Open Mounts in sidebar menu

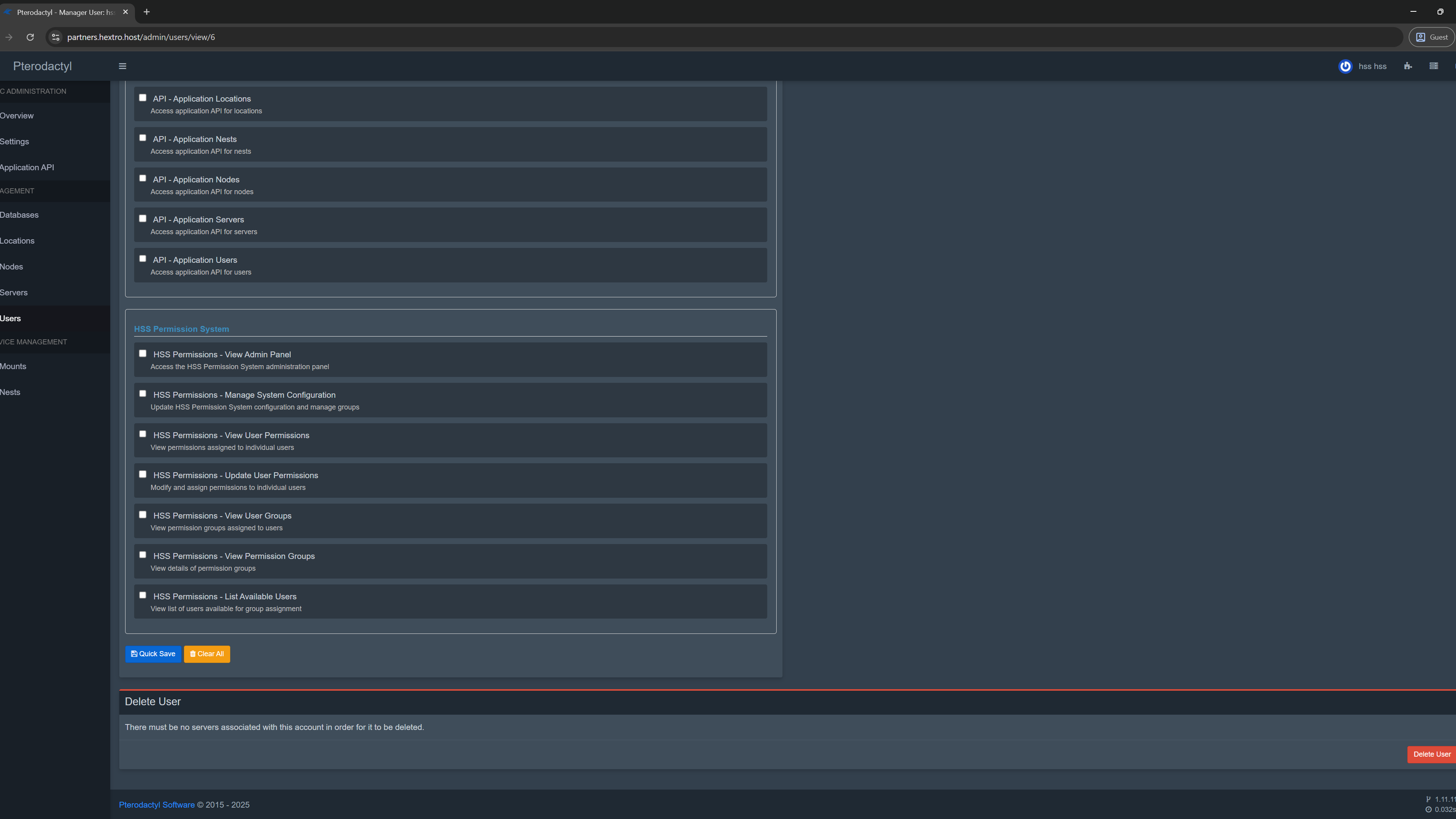tap(13, 366)
